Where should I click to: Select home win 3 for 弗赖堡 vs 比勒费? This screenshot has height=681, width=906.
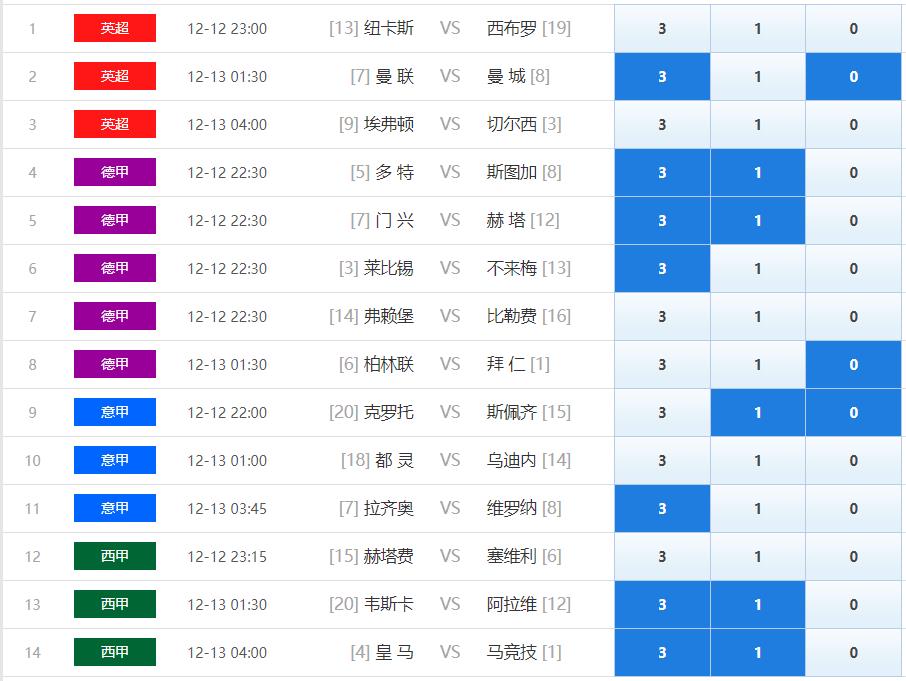pos(662,316)
